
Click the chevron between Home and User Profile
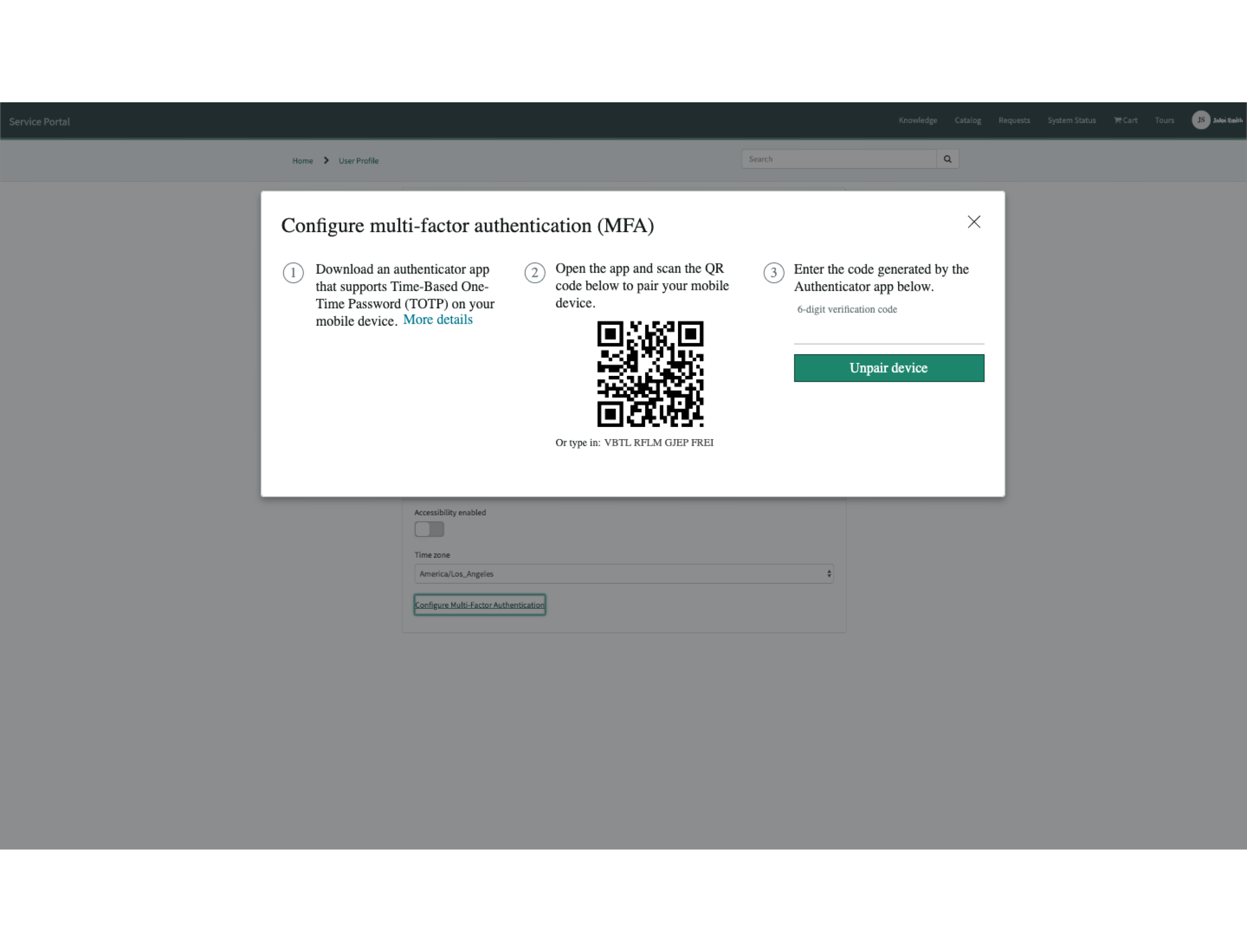[326, 160]
